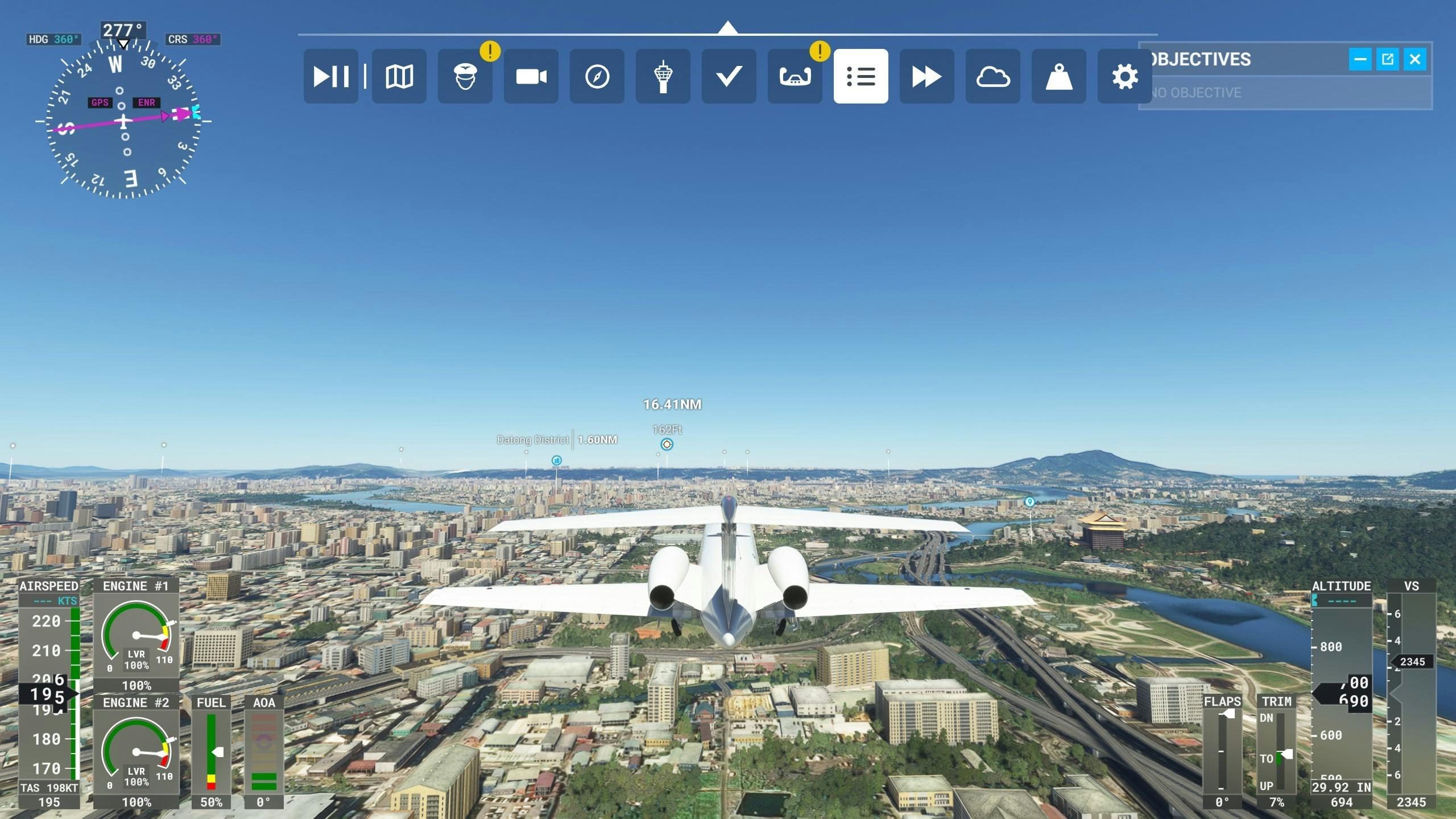1456x819 pixels.
Task: Collapse the toolbar using top arrow
Action: tap(727, 27)
